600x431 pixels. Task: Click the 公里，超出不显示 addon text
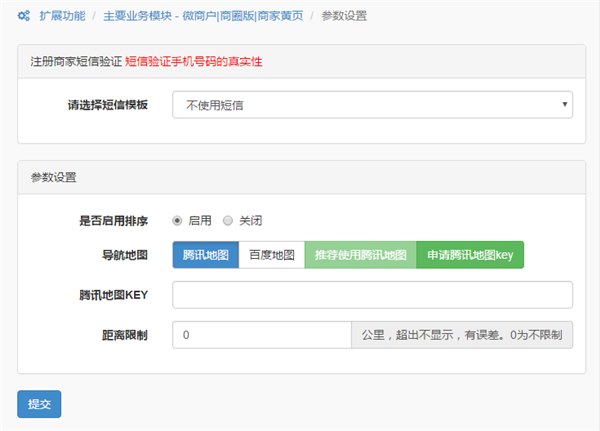462,335
